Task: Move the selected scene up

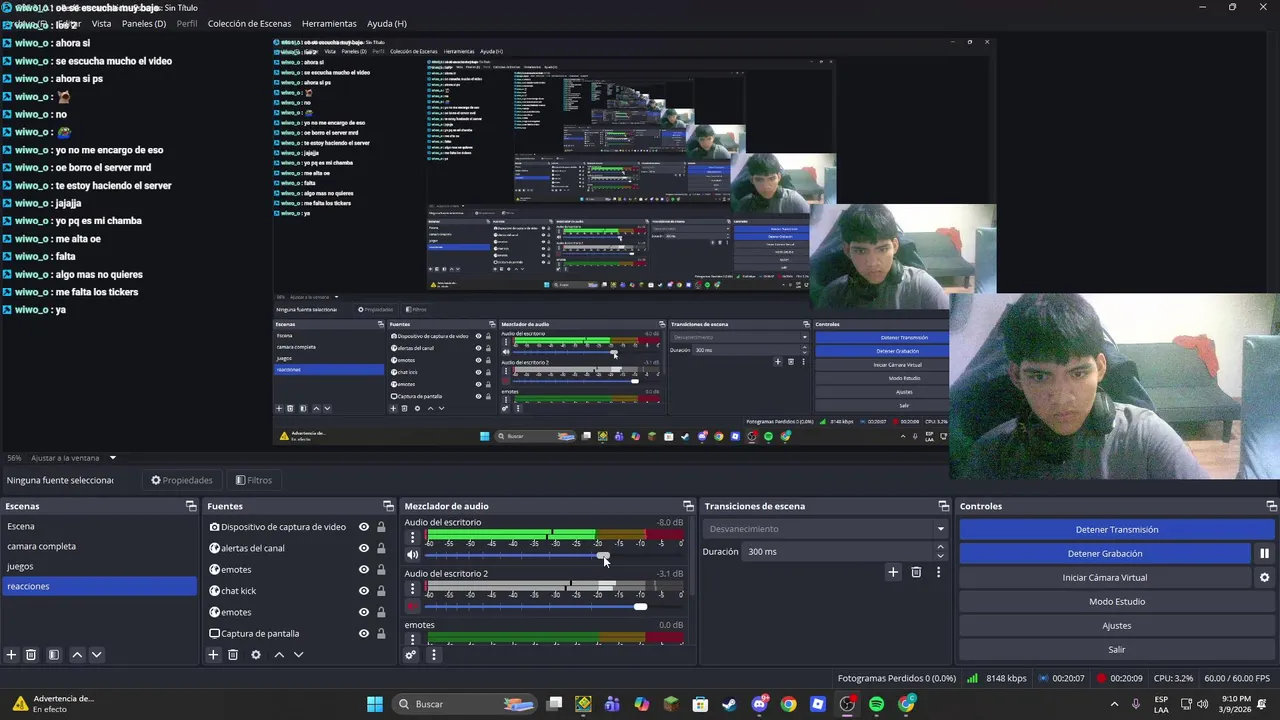Action: click(x=77, y=655)
